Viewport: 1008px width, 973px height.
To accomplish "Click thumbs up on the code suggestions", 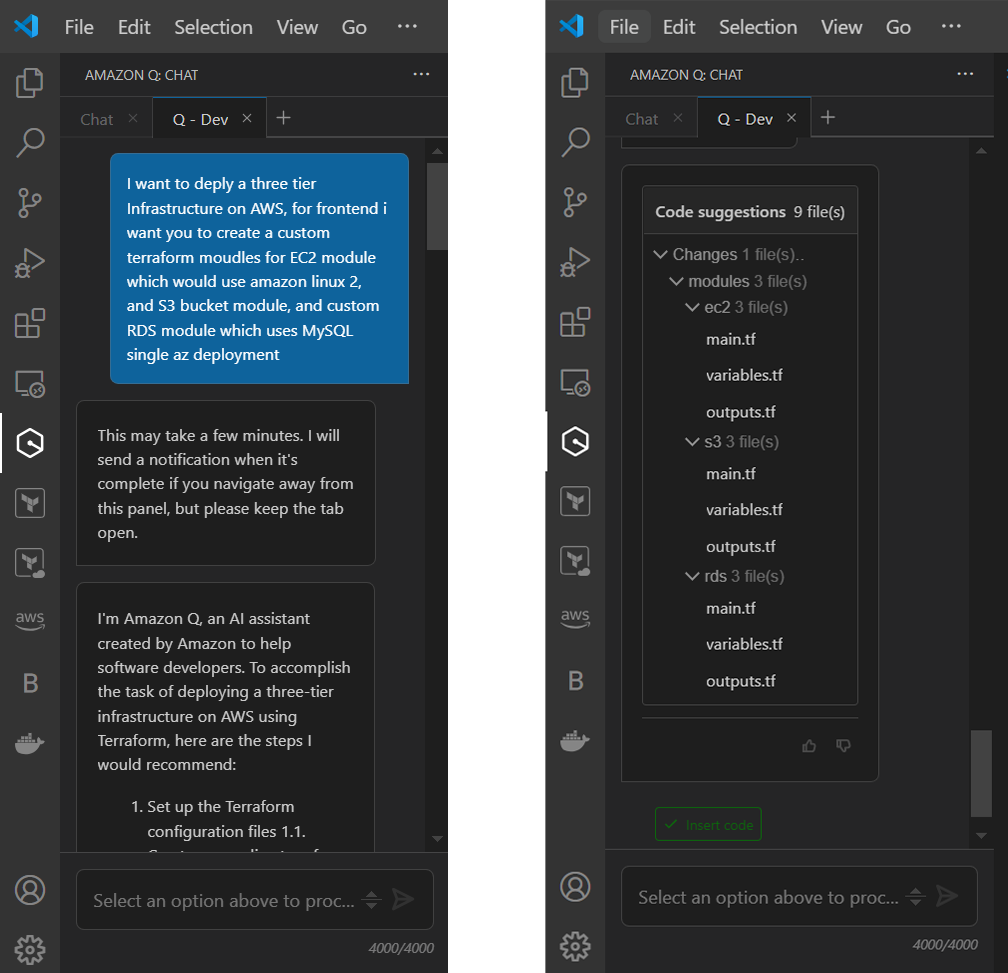I will click(809, 745).
